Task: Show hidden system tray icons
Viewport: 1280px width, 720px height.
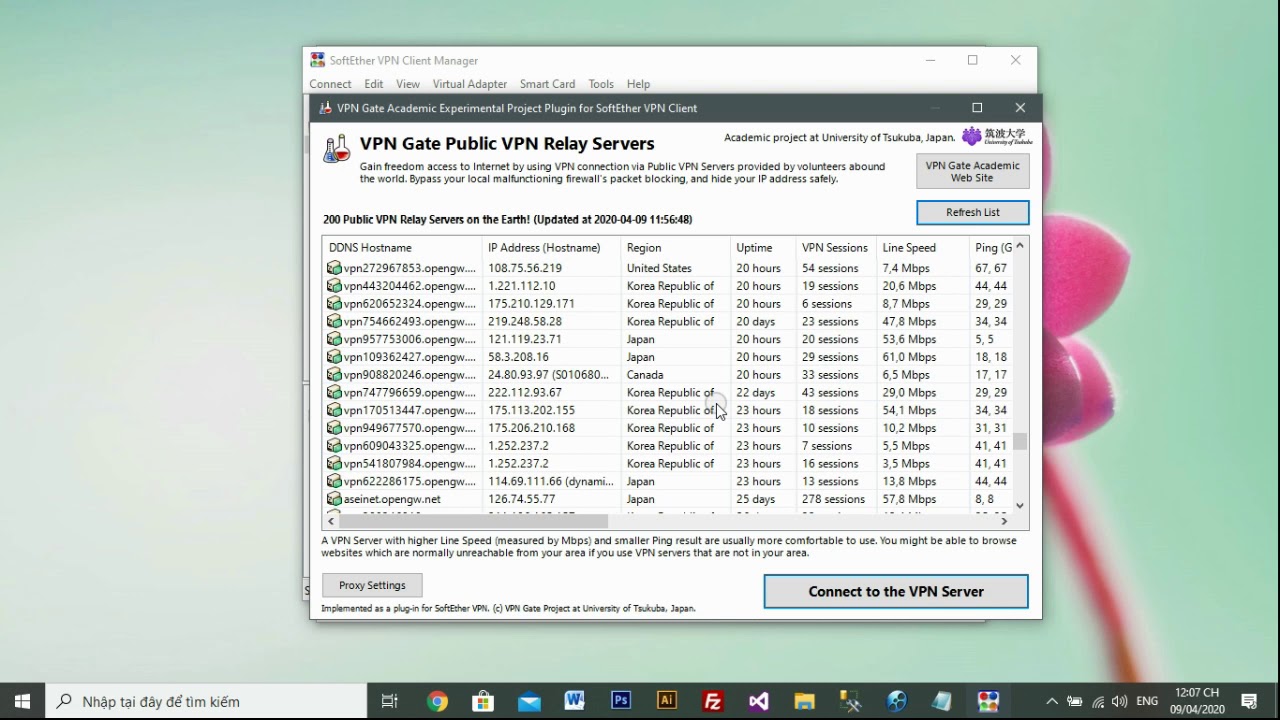Action: [1052, 701]
